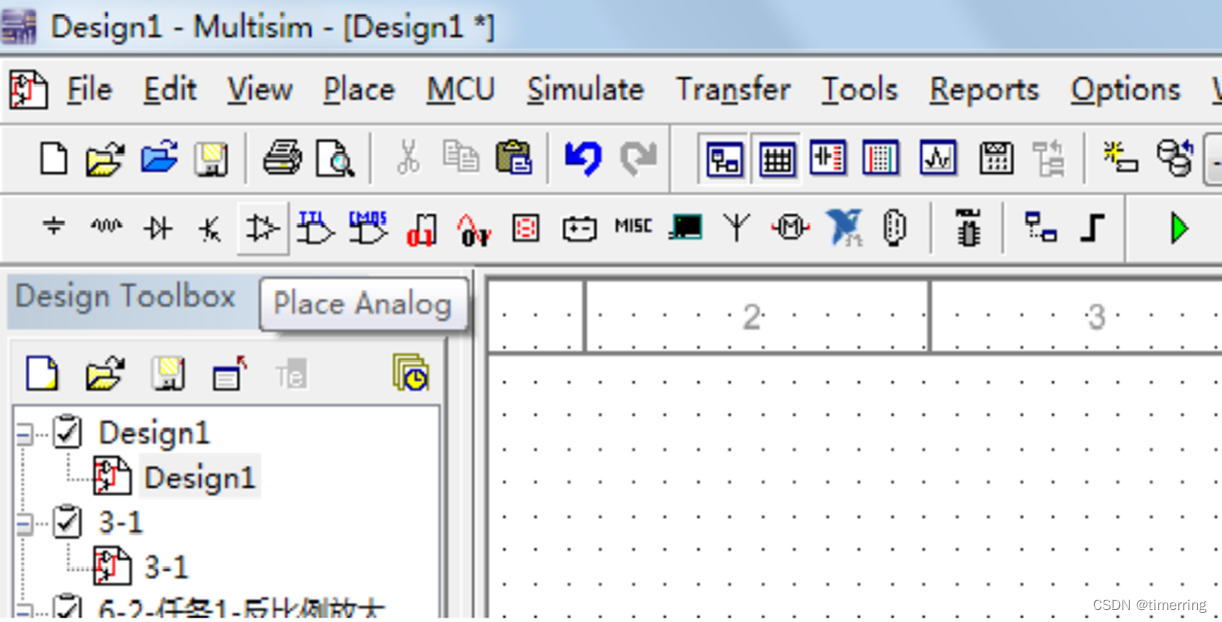Place Connector component icon
Screen dimensions: 1222x622
pos(895,228)
